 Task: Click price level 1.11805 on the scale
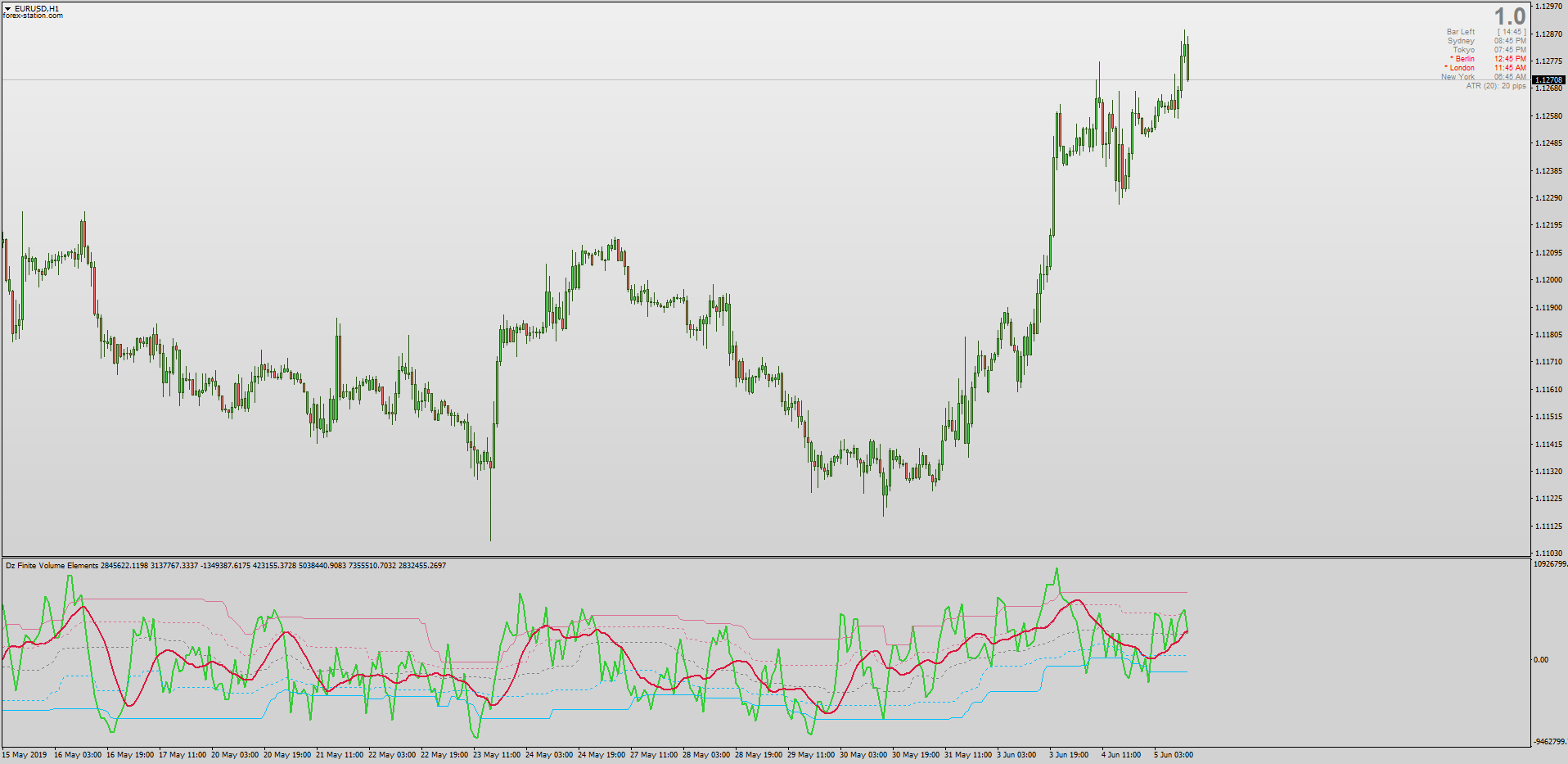point(1549,335)
